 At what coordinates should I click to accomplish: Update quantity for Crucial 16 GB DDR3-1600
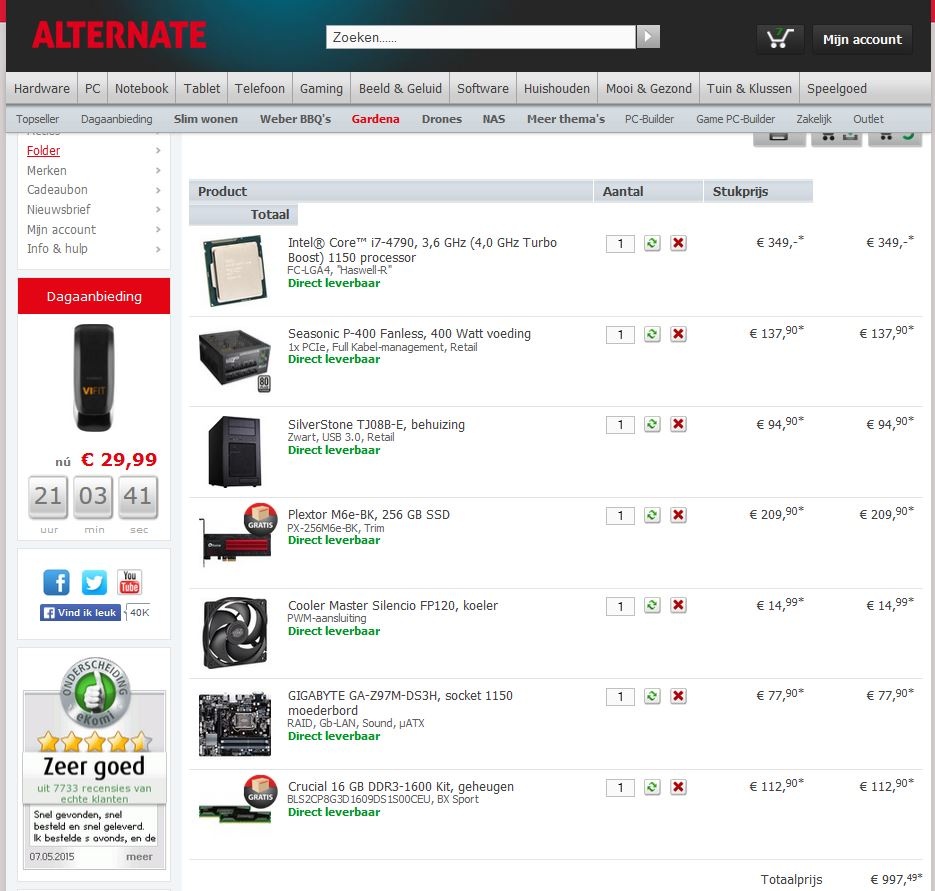(652, 787)
